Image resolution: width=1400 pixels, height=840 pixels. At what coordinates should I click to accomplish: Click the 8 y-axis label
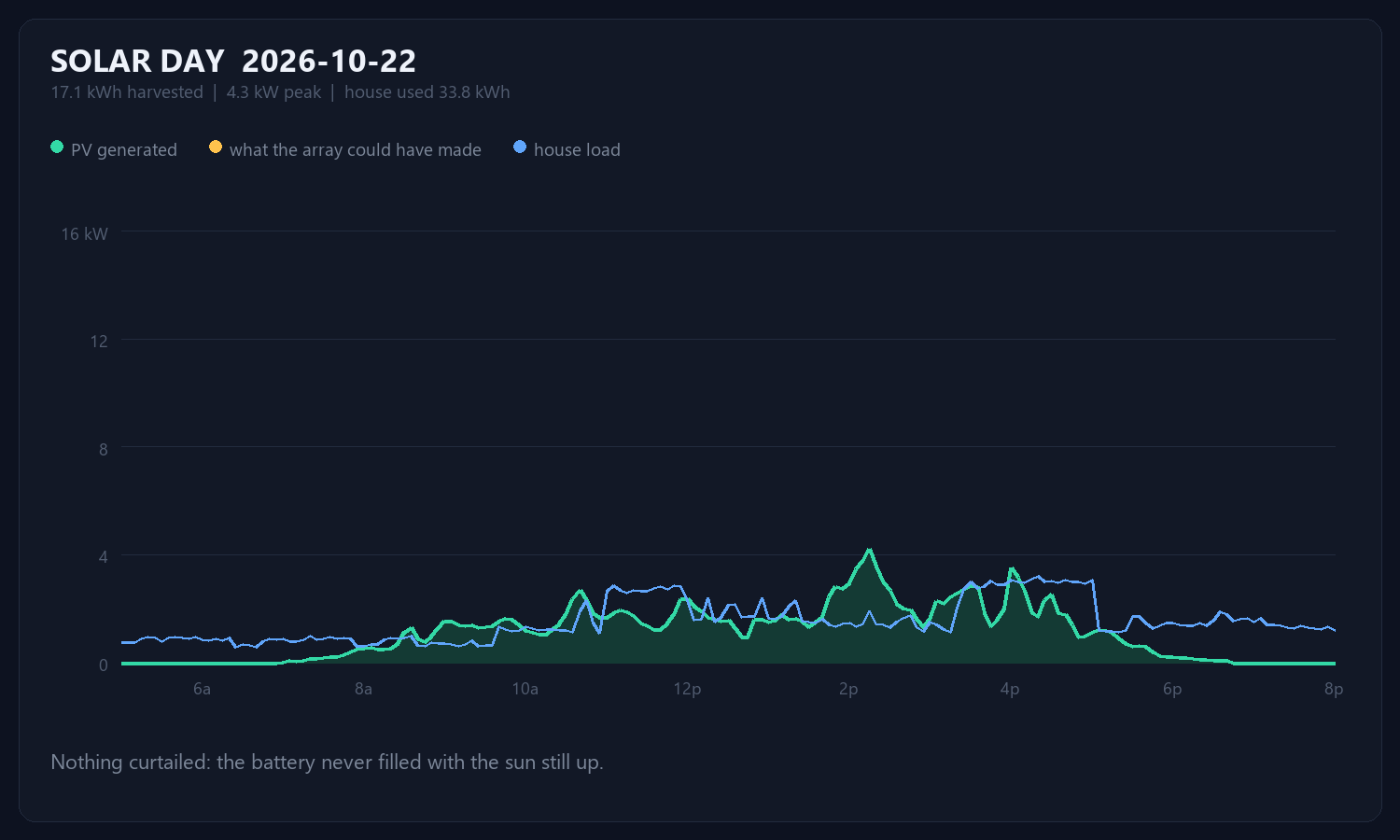point(104,450)
